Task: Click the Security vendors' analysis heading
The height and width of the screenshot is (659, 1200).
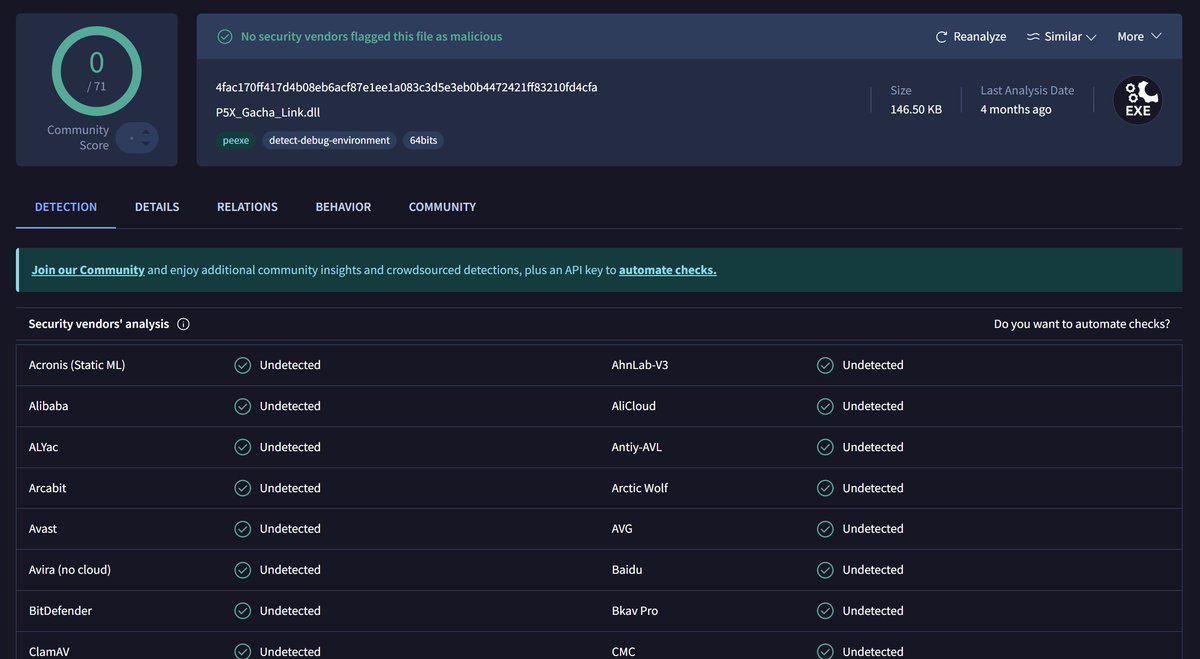Action: 99,324
